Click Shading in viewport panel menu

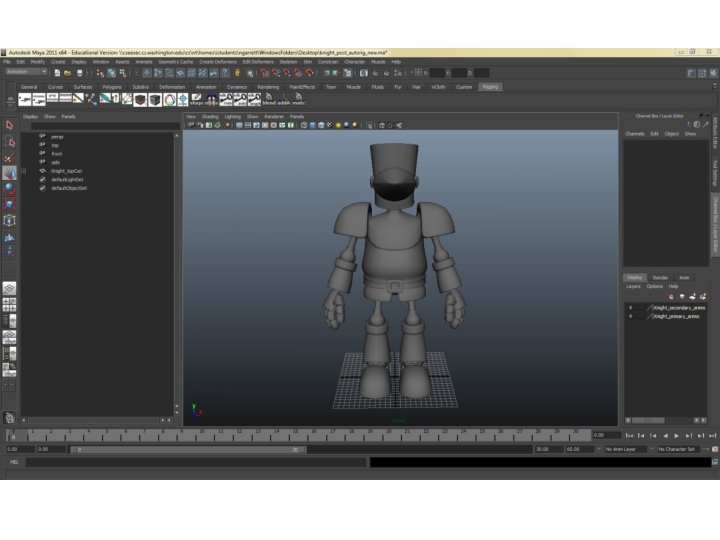point(210,116)
